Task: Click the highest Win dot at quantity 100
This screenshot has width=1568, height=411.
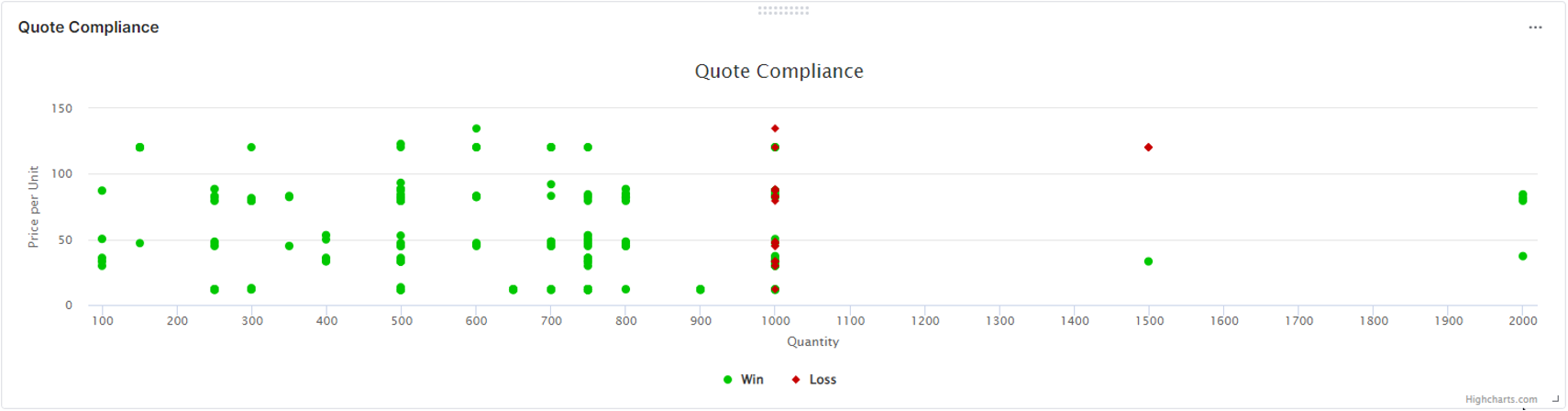Action: point(102,191)
